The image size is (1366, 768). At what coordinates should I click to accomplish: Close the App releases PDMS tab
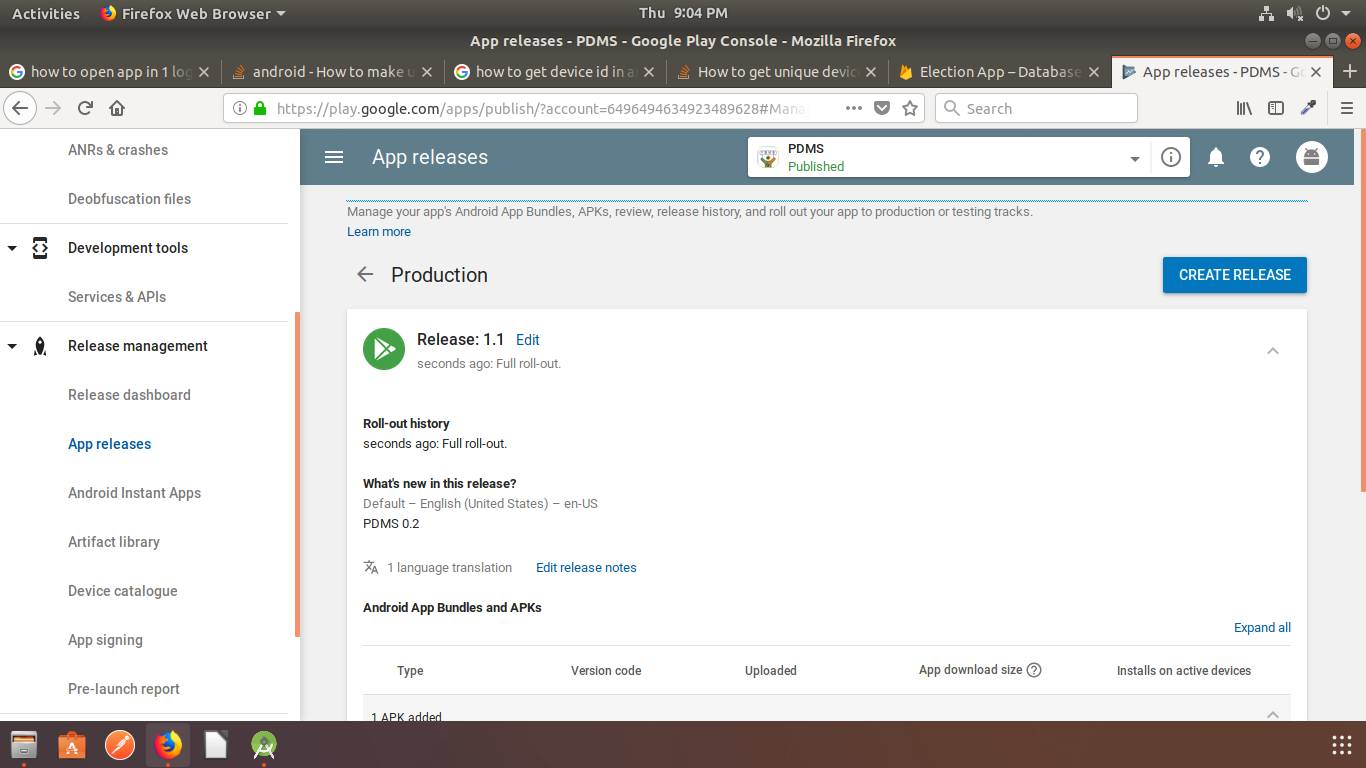pos(1316,72)
